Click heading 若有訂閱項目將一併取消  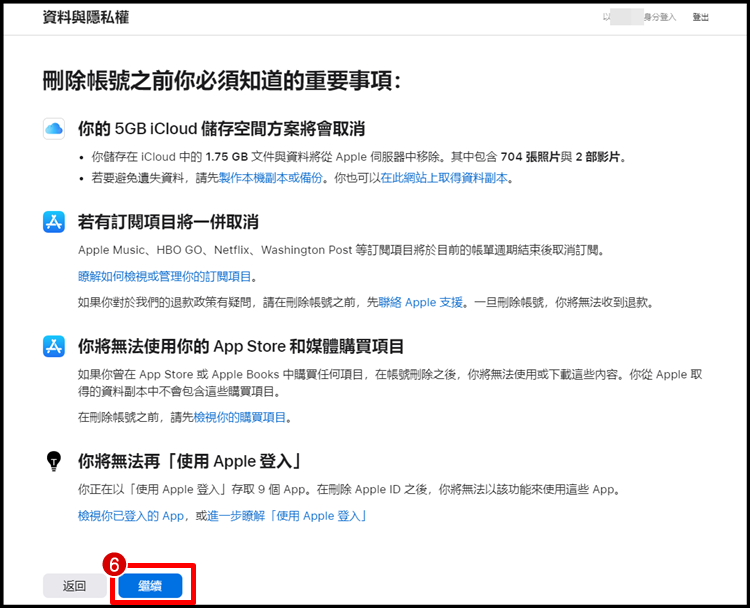click(x=168, y=222)
